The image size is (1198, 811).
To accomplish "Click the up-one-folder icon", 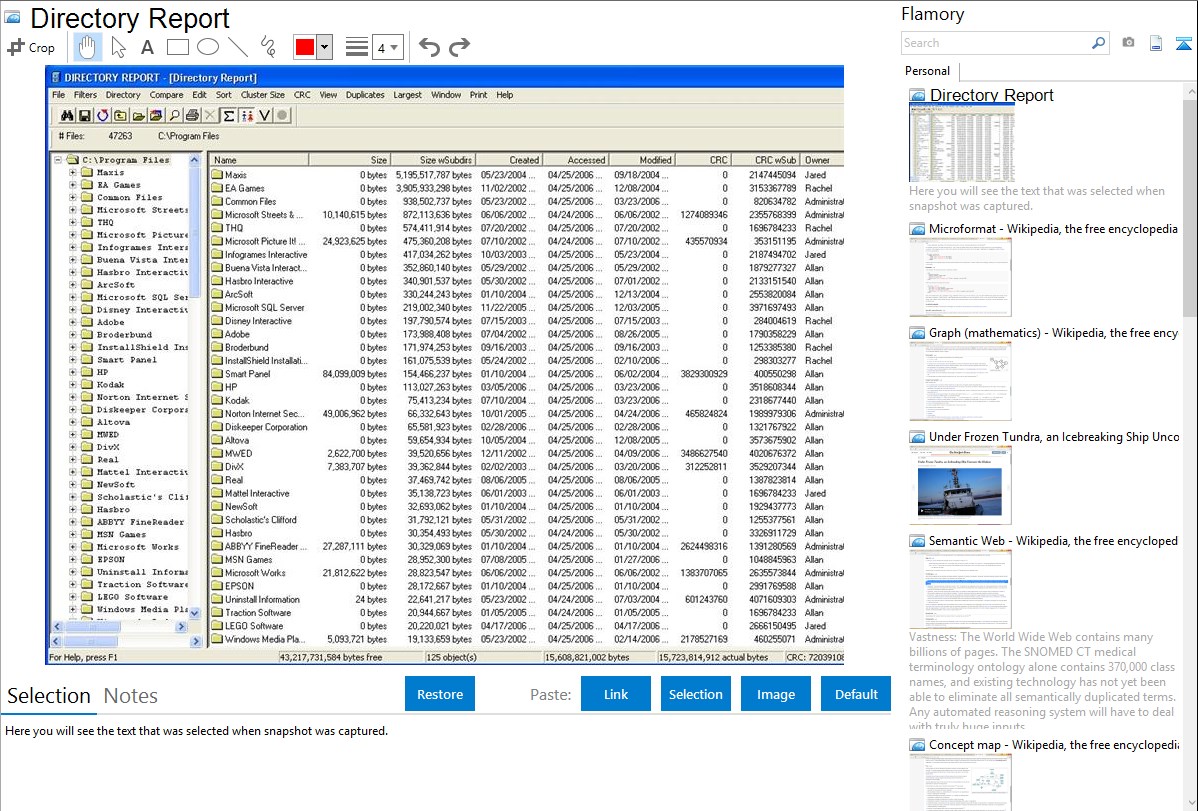I will (121, 115).
